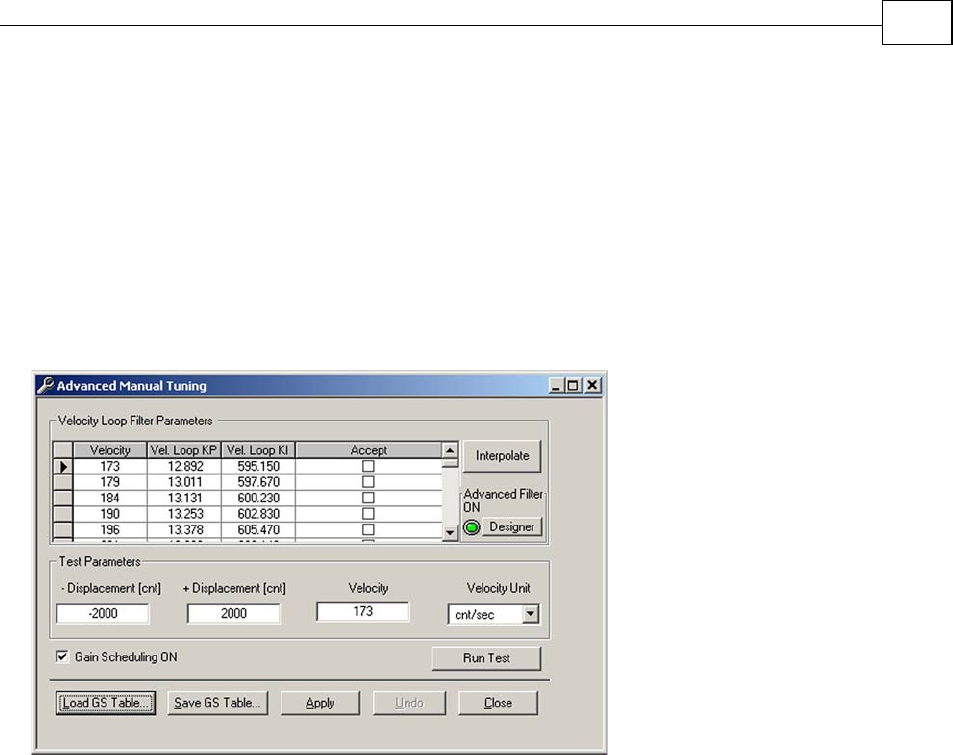Screen dimensions: 953x755
Task: Select the KI cell 600.230
Action: (x=258, y=498)
